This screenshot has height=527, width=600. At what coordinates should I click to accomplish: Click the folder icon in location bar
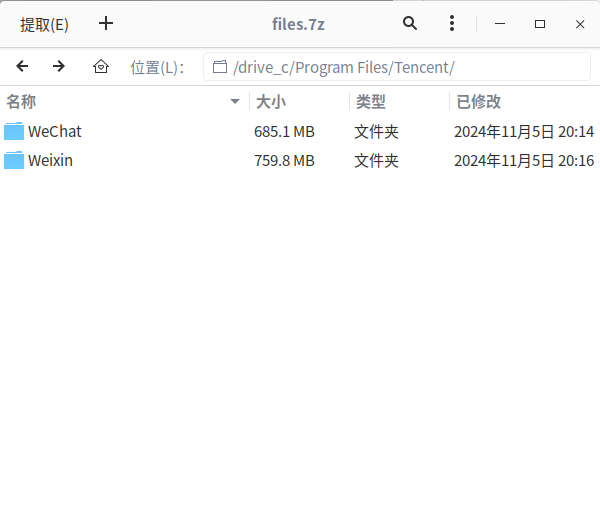220,67
